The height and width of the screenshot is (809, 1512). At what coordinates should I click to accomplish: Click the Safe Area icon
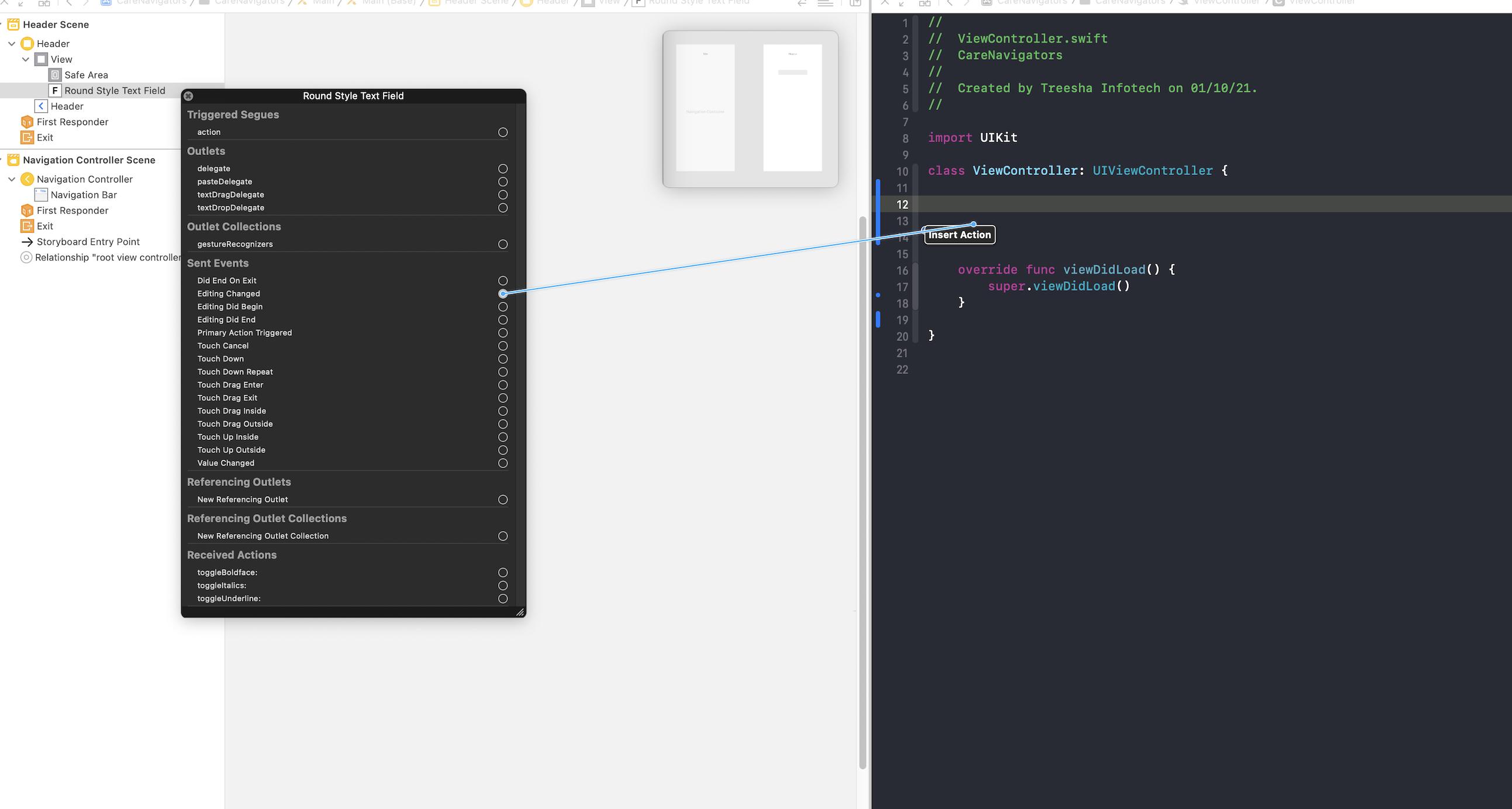(55, 74)
